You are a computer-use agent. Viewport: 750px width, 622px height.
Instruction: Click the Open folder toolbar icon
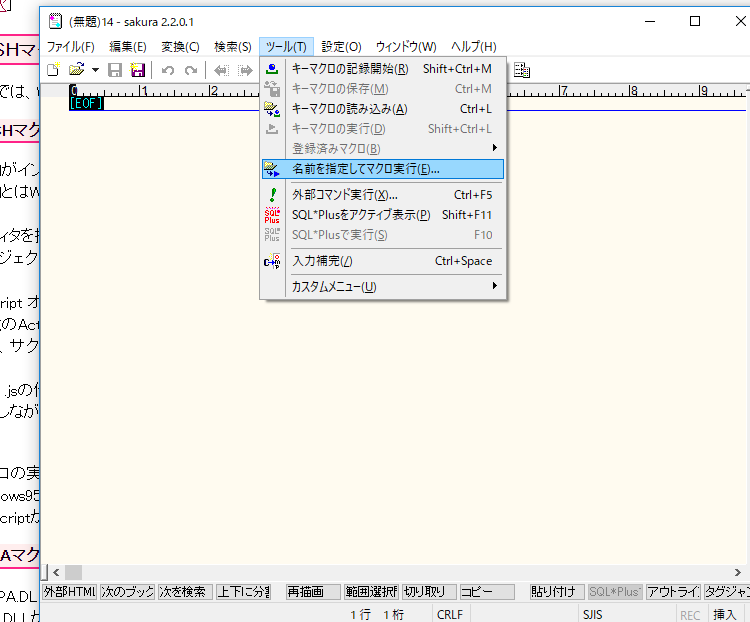(77, 70)
